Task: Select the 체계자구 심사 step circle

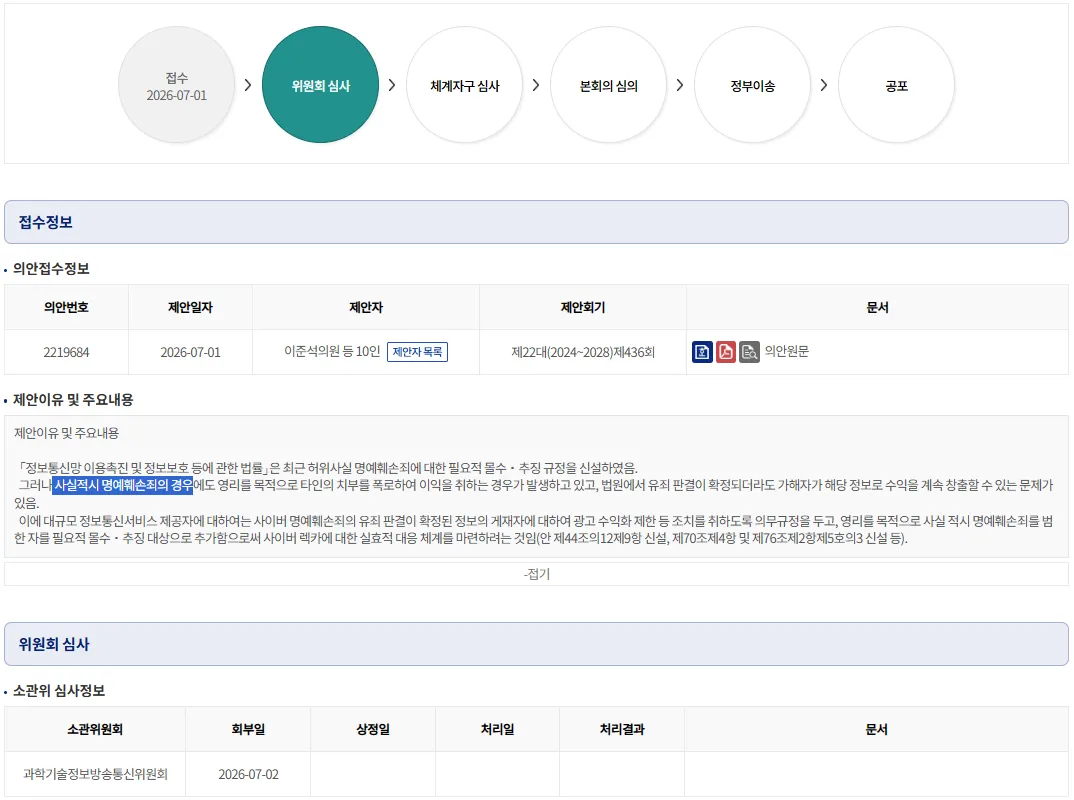Action: tap(464, 85)
